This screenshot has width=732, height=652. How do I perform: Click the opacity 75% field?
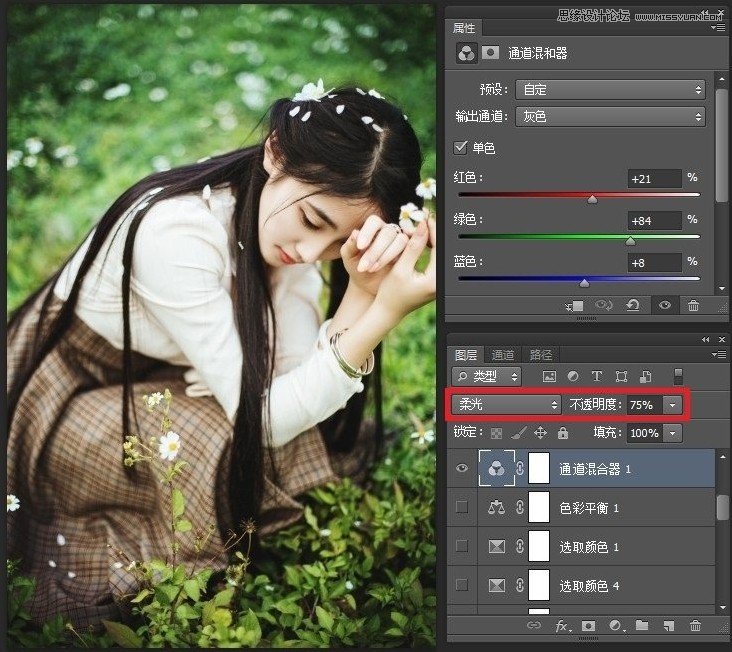click(645, 405)
